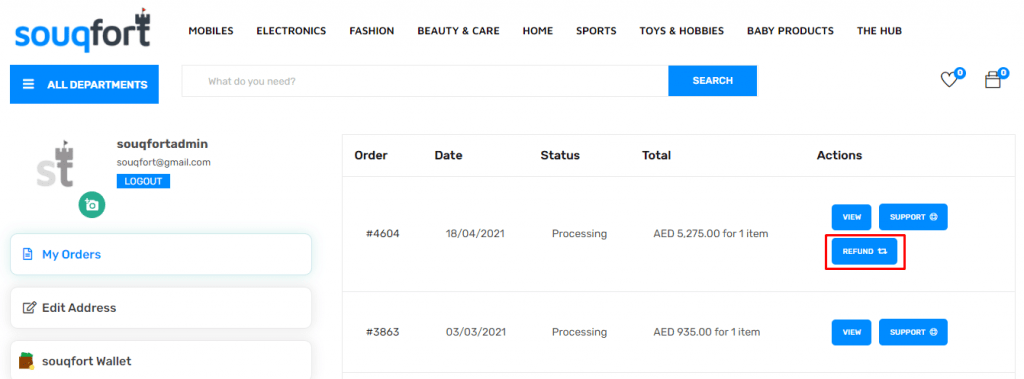1024x379 pixels.
Task: Request support for order #4604
Action: coord(913,217)
